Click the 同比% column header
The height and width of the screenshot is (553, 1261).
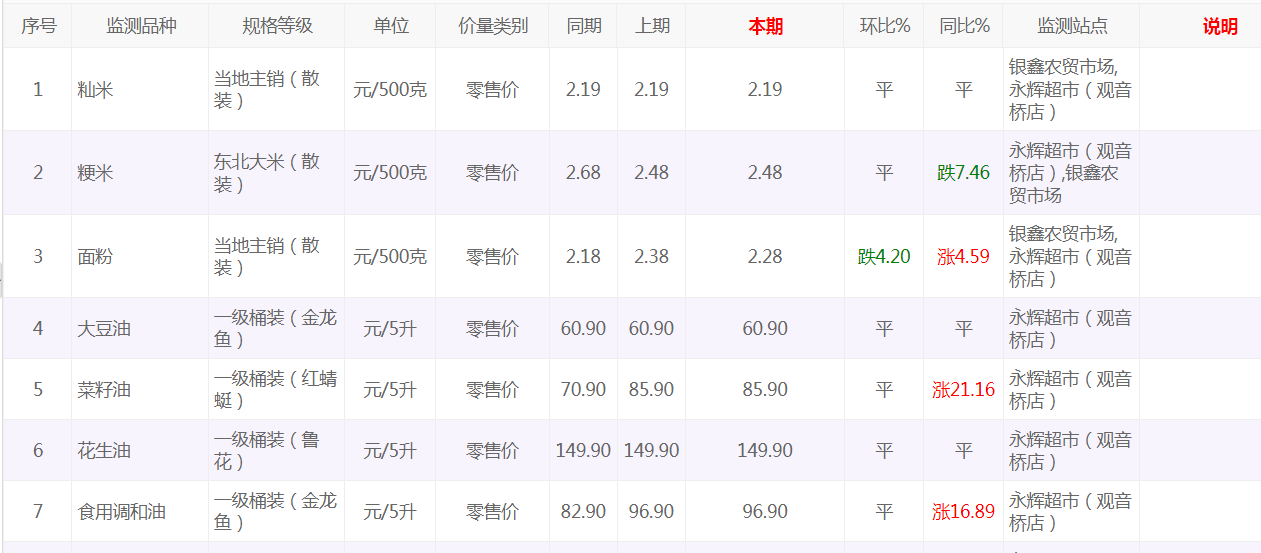(964, 27)
